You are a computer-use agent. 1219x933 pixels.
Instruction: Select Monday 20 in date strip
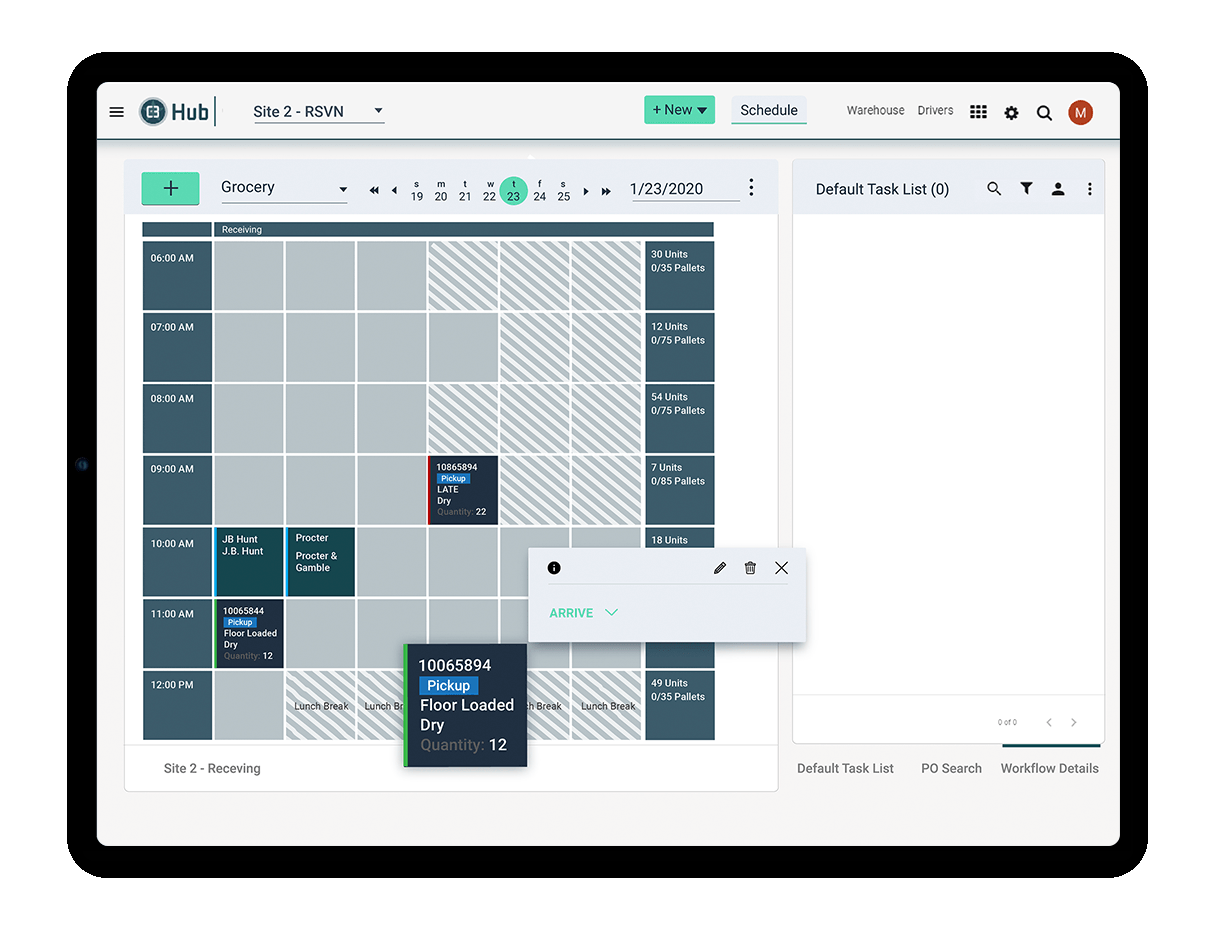tap(441, 190)
